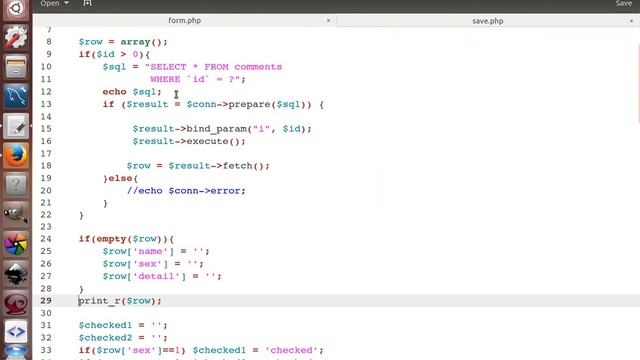640x360 pixels.
Task: Click 'if(empty($row)){' on line 24
Action: pyautogui.click(x=126, y=239)
